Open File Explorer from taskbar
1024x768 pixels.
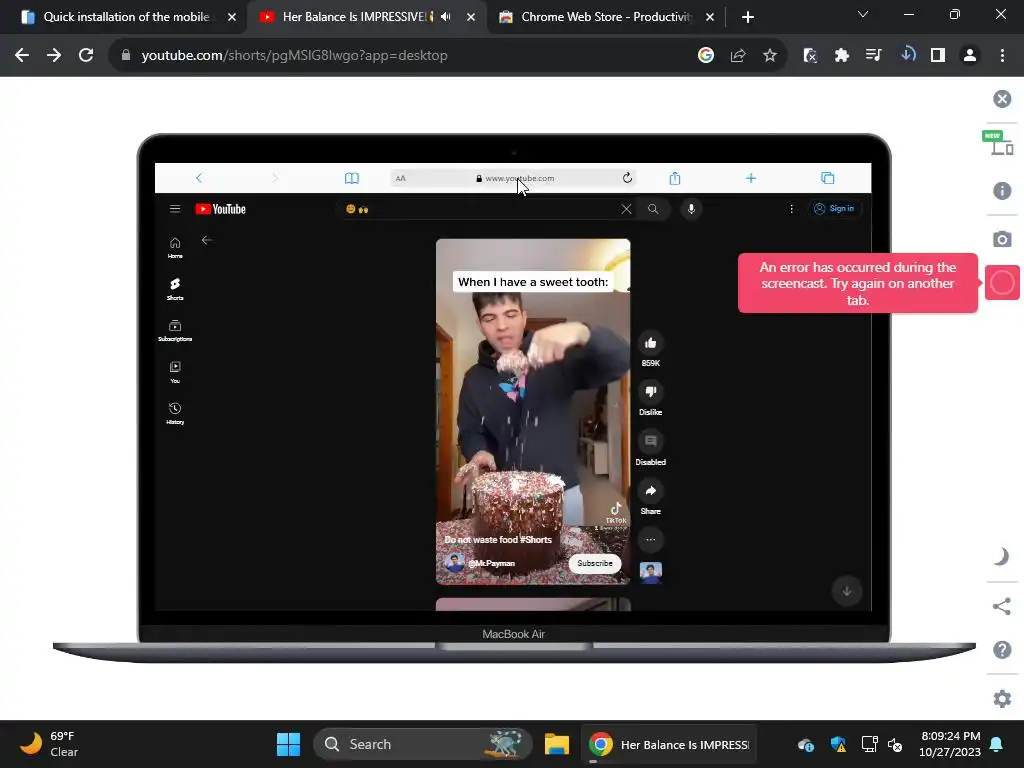(557, 744)
